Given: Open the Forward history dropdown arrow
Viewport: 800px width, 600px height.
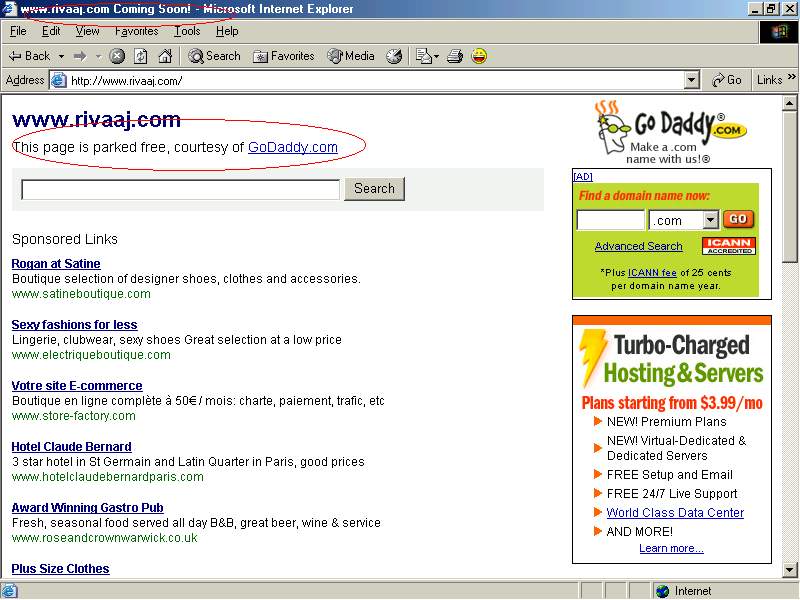Looking at the screenshot, I should (98, 57).
